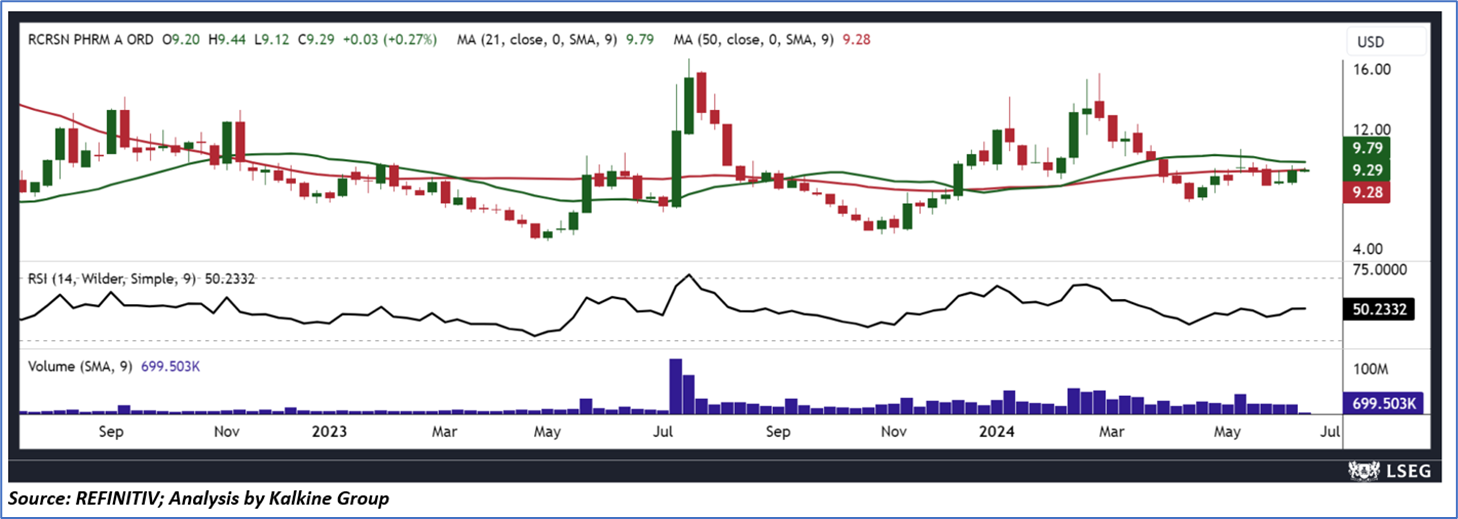Click the green 9.29 last price tag
The width and height of the screenshot is (1458, 519).
(1367, 170)
